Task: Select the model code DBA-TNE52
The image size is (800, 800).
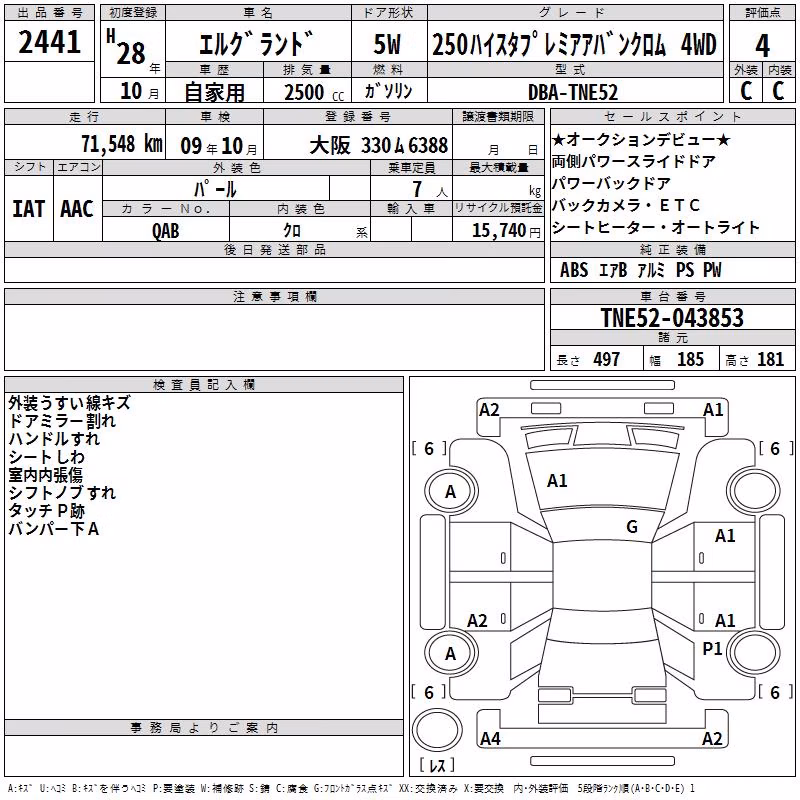Action: click(x=572, y=92)
